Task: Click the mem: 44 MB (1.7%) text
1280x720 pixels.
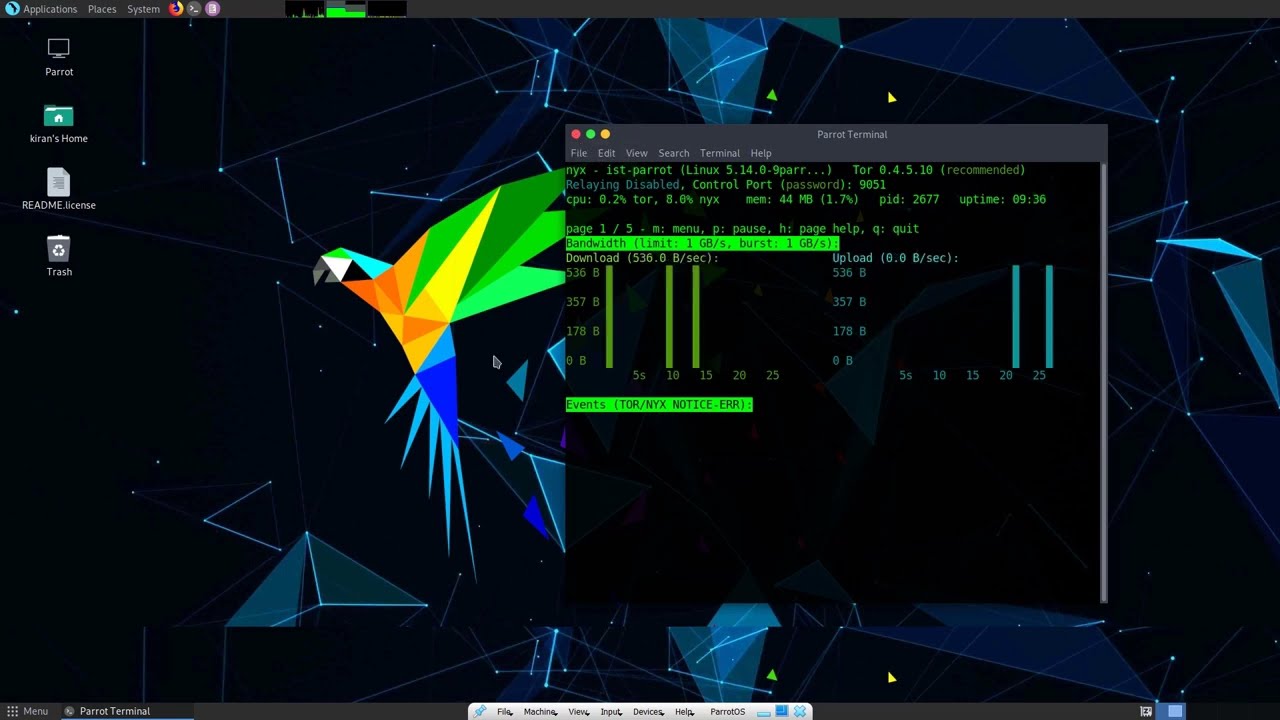Action: (x=802, y=200)
